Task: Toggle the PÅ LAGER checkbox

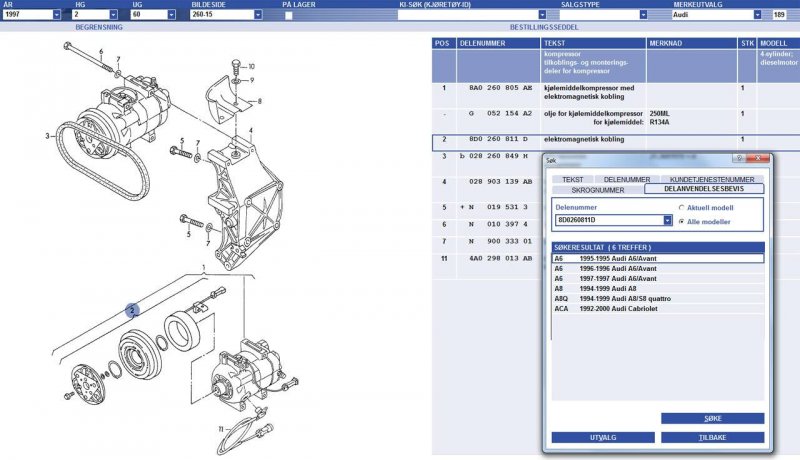Action: point(289,16)
